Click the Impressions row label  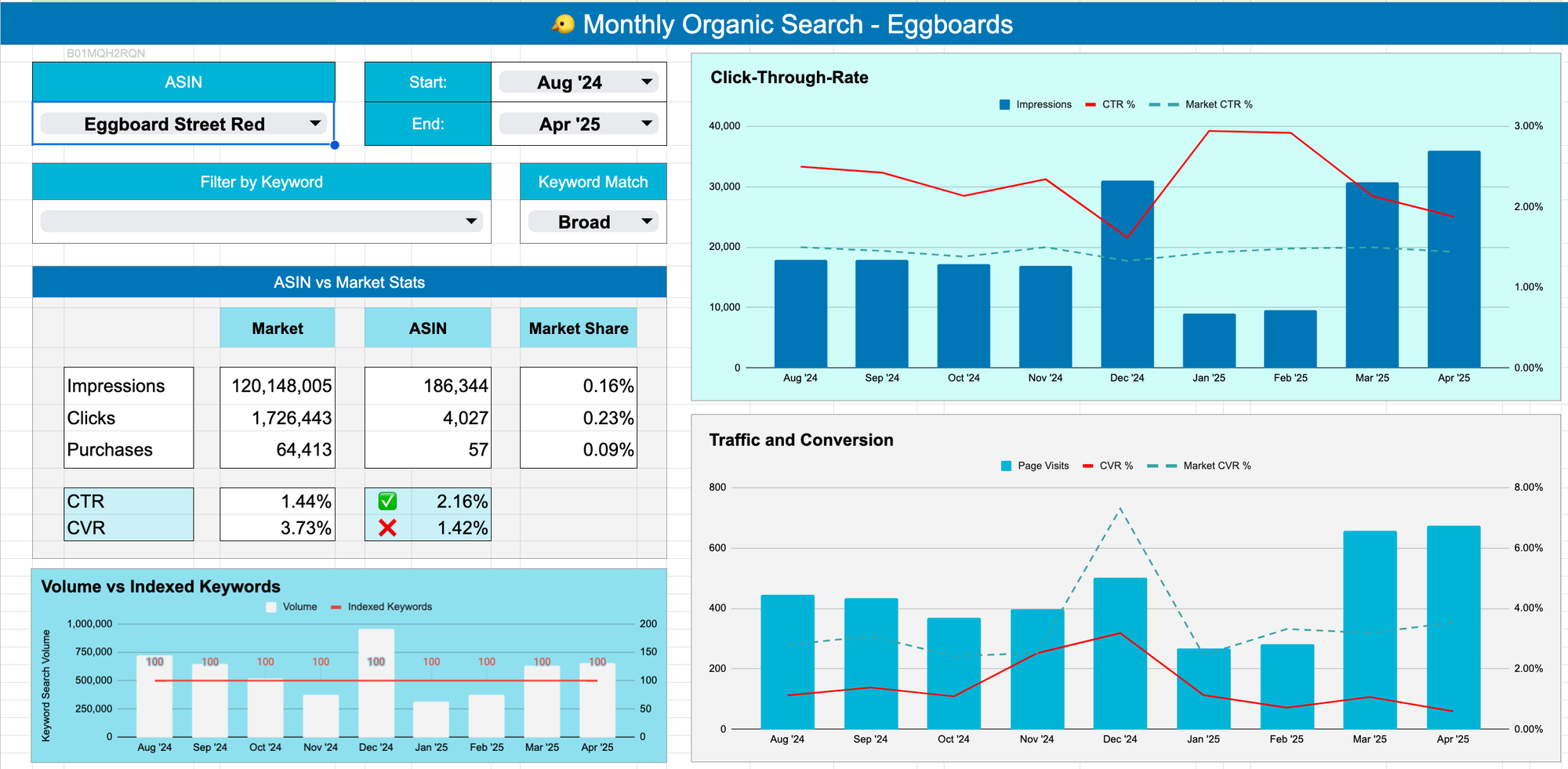pos(116,386)
